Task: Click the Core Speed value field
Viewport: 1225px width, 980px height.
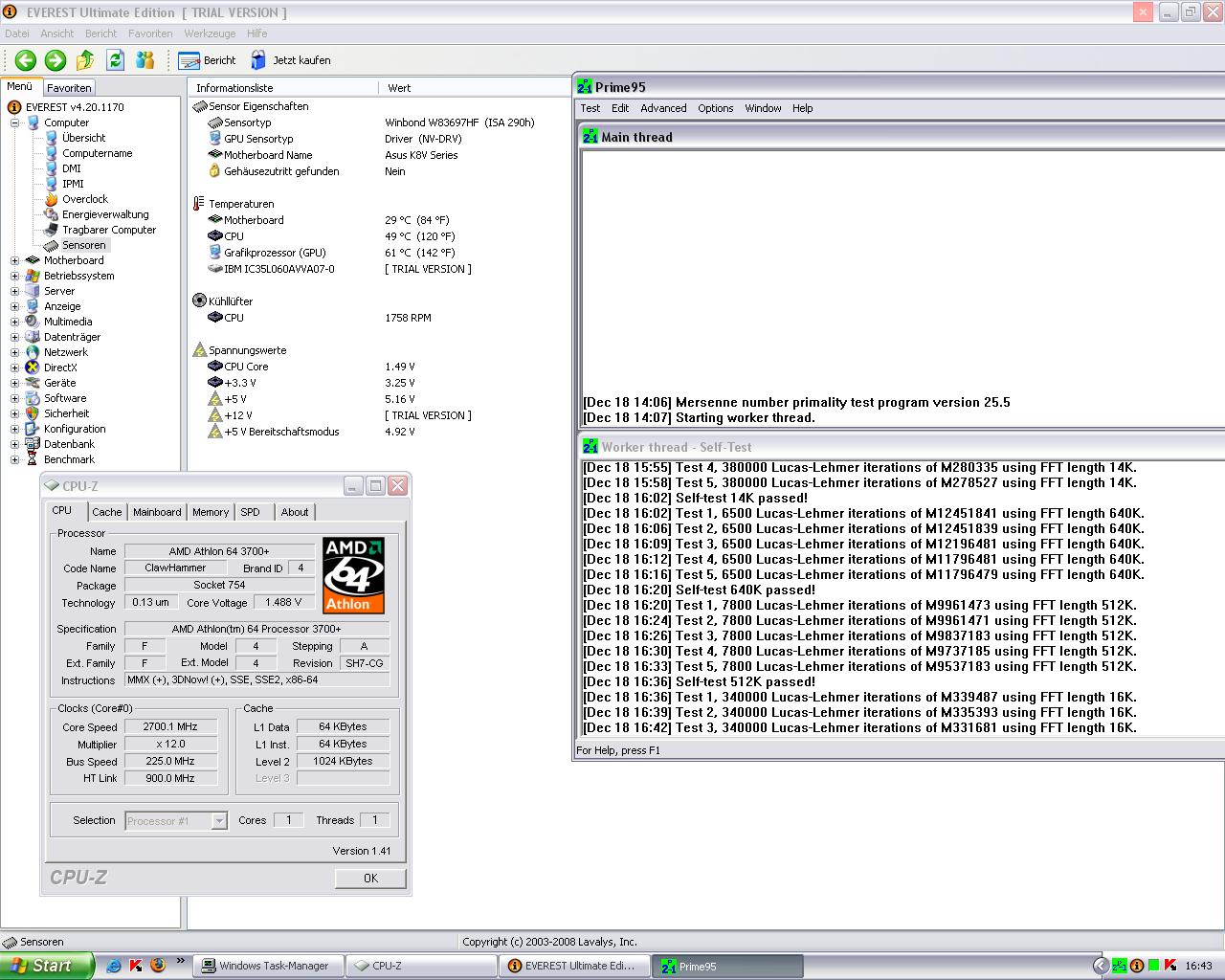Action: pyautogui.click(x=170, y=727)
